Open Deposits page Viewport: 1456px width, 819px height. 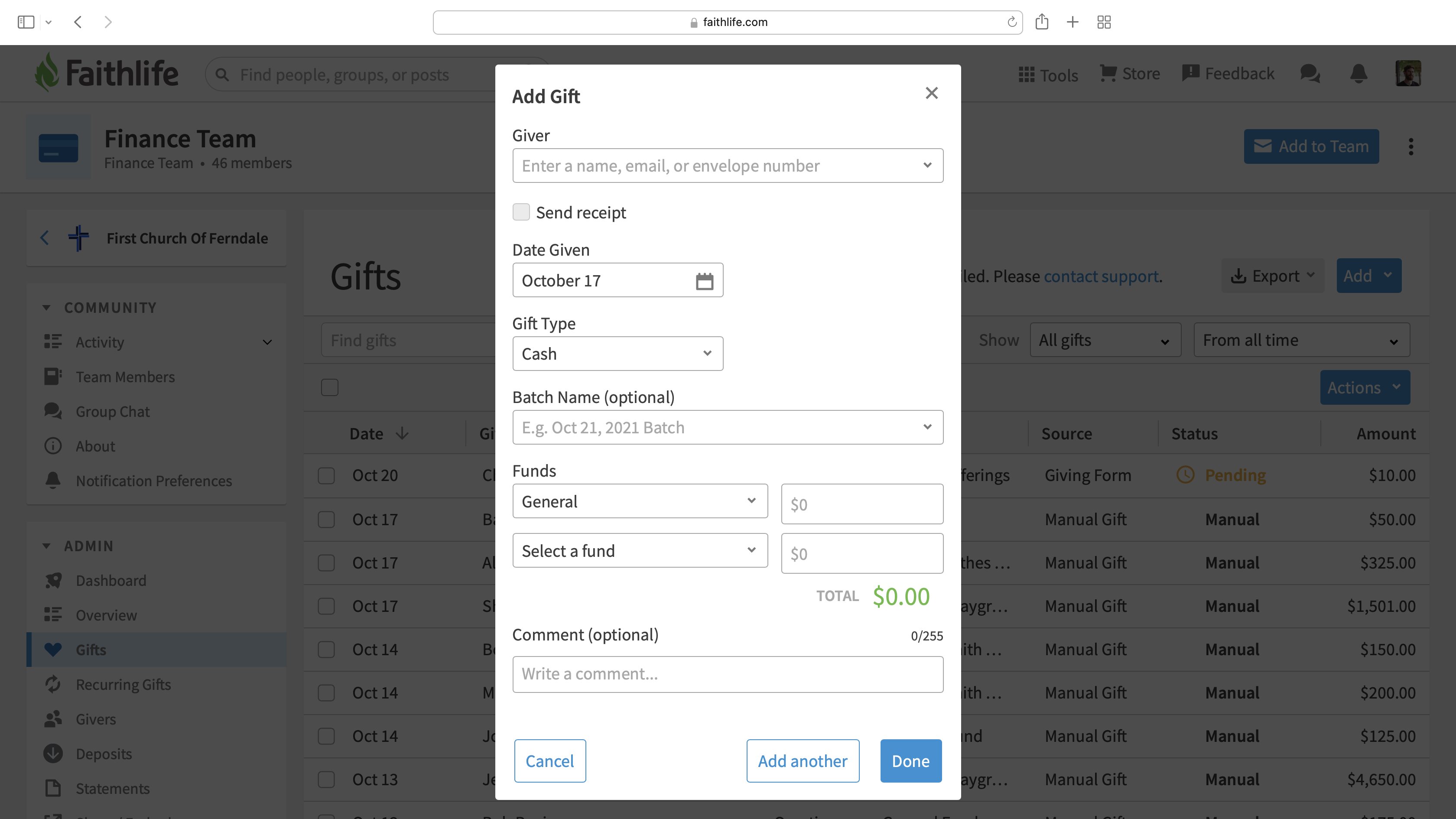coord(104,754)
